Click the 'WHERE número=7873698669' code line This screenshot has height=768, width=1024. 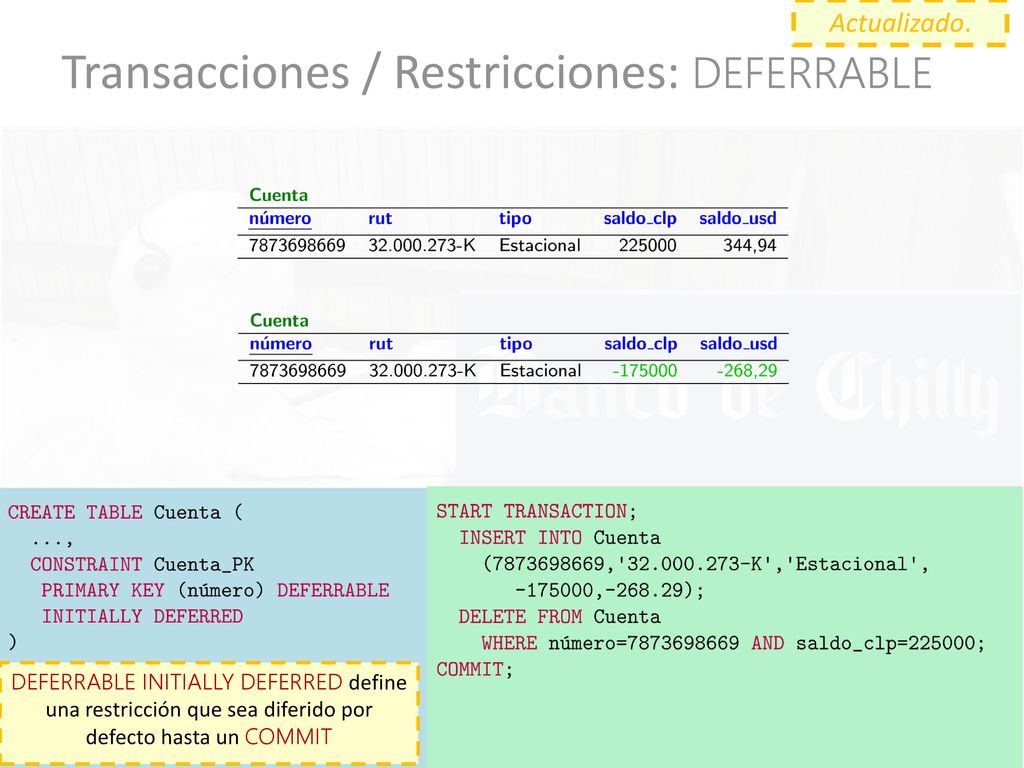point(732,643)
